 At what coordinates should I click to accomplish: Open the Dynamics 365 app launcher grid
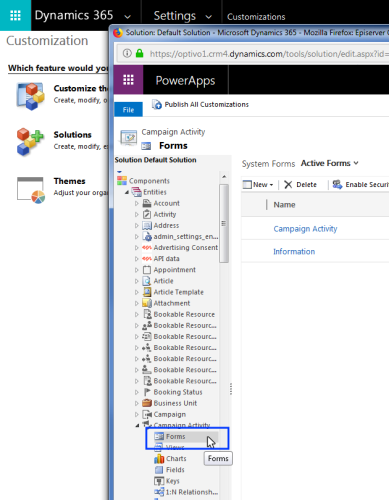click(15, 15)
